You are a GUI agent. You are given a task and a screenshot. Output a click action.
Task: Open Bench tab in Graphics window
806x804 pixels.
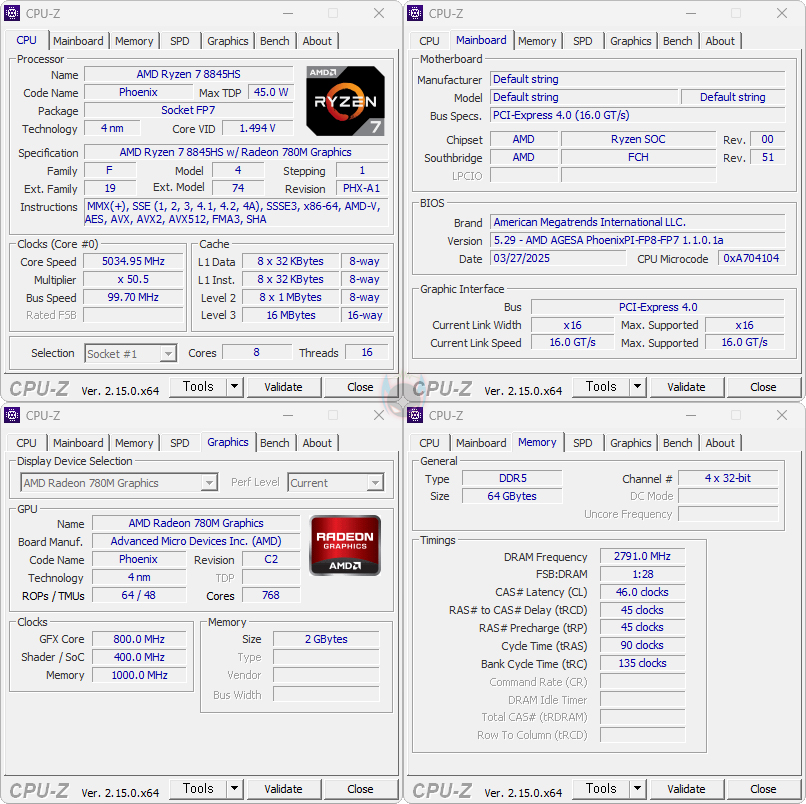point(274,443)
